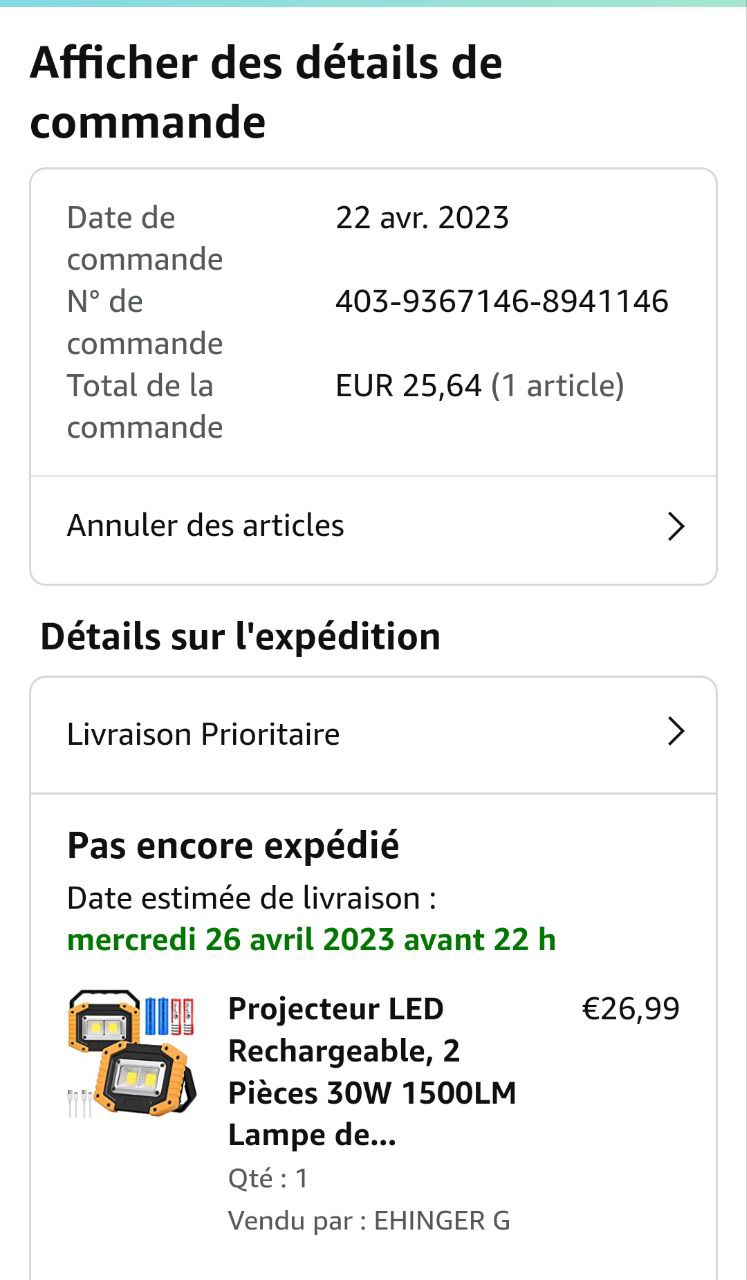Click the order date 22 avr. 2023
Screen dimensions: 747x1280
tap(422, 218)
